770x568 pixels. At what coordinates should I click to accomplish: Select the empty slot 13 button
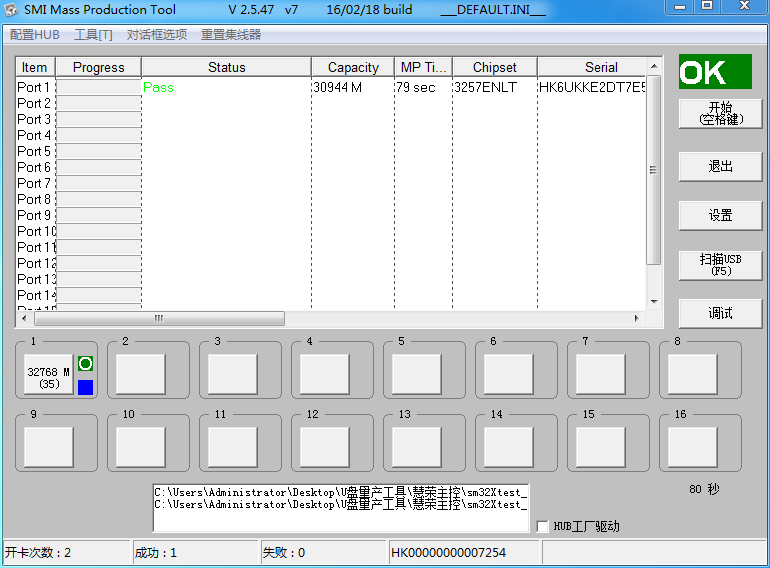(x=416, y=447)
